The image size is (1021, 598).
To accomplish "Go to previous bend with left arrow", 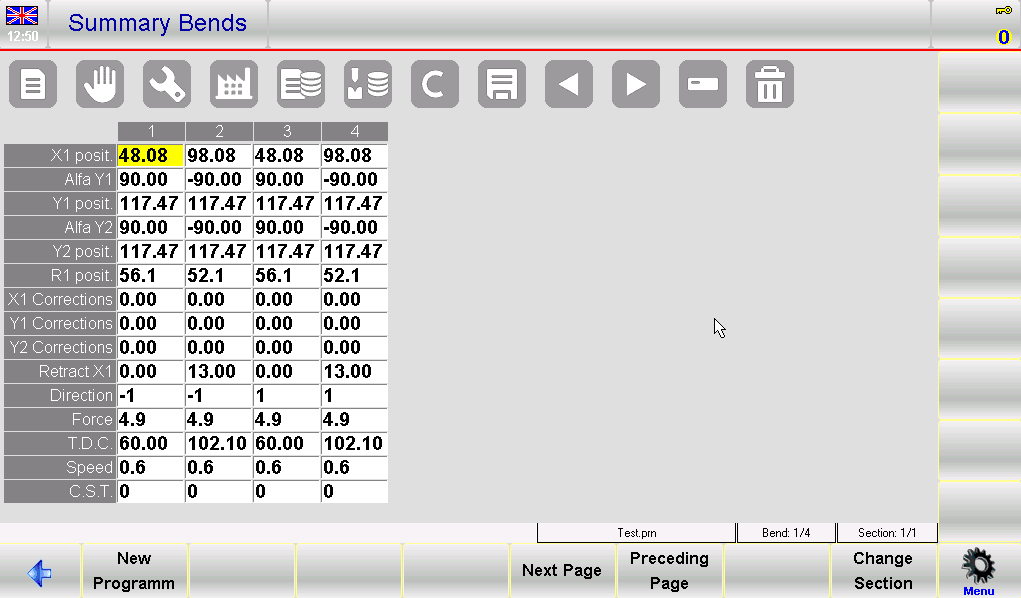I will 569,84.
